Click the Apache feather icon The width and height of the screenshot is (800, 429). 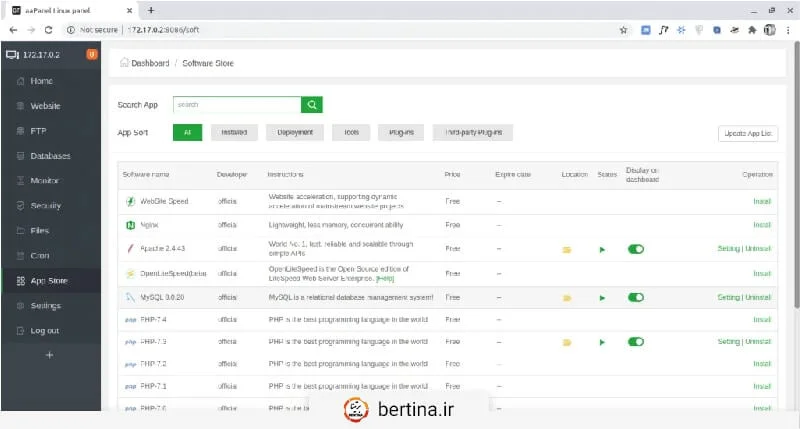tap(131, 248)
